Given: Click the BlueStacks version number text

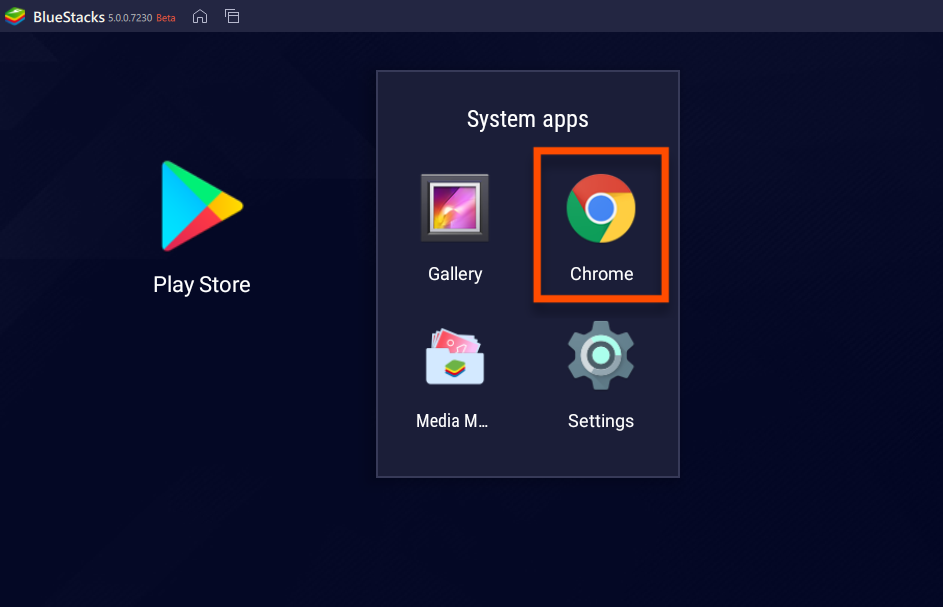Looking at the screenshot, I should 131,17.
